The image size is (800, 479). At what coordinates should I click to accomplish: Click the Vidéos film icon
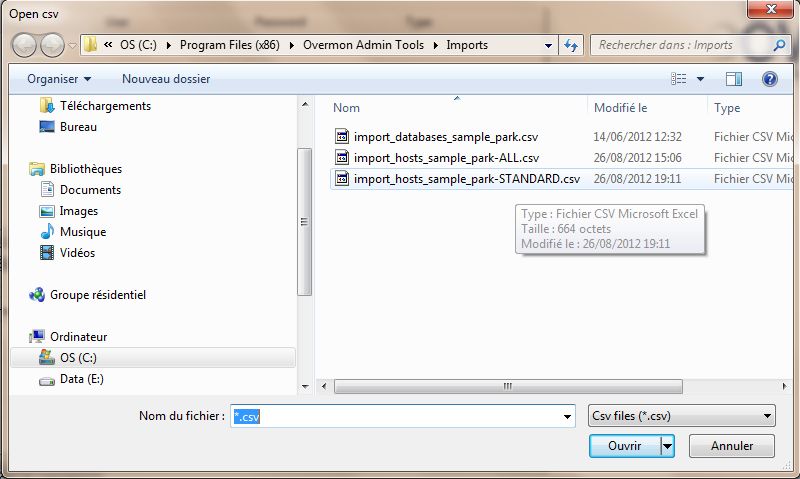pos(47,253)
